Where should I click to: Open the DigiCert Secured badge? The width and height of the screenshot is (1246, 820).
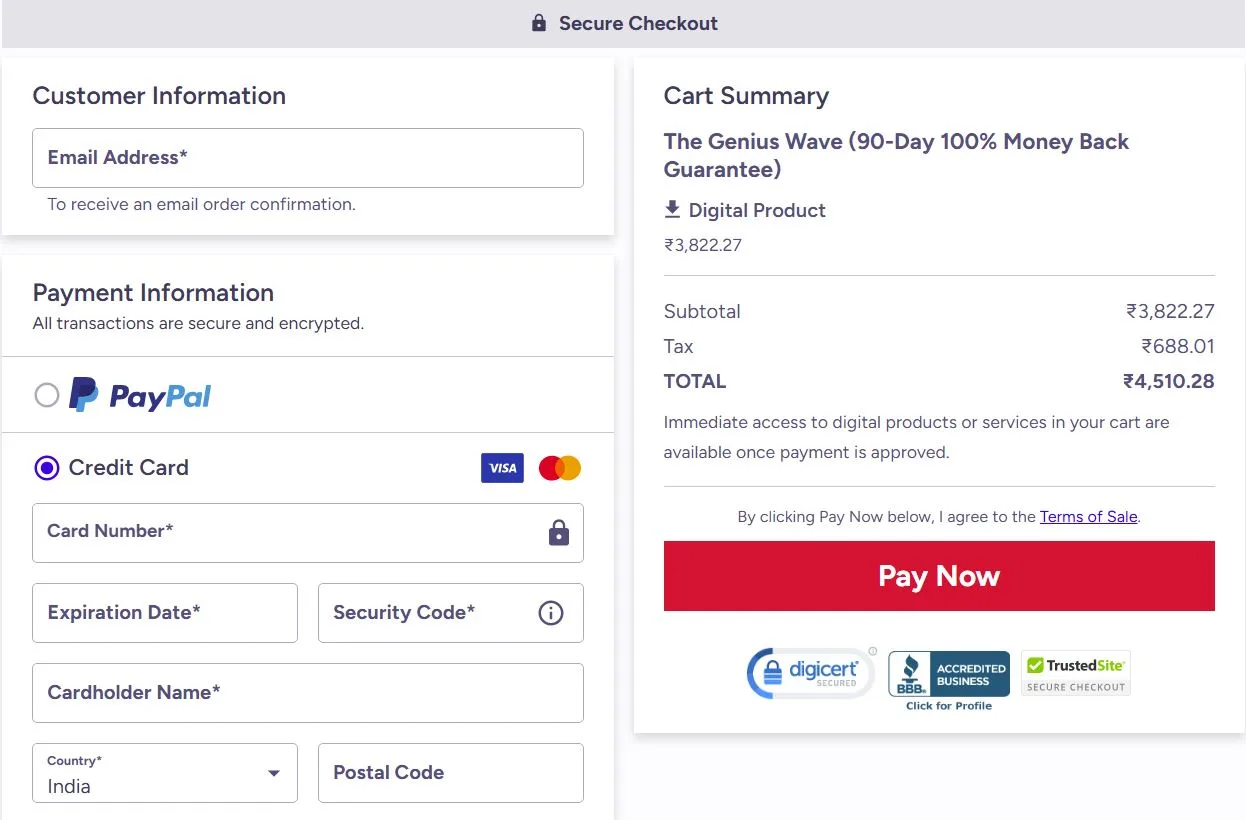(811, 673)
